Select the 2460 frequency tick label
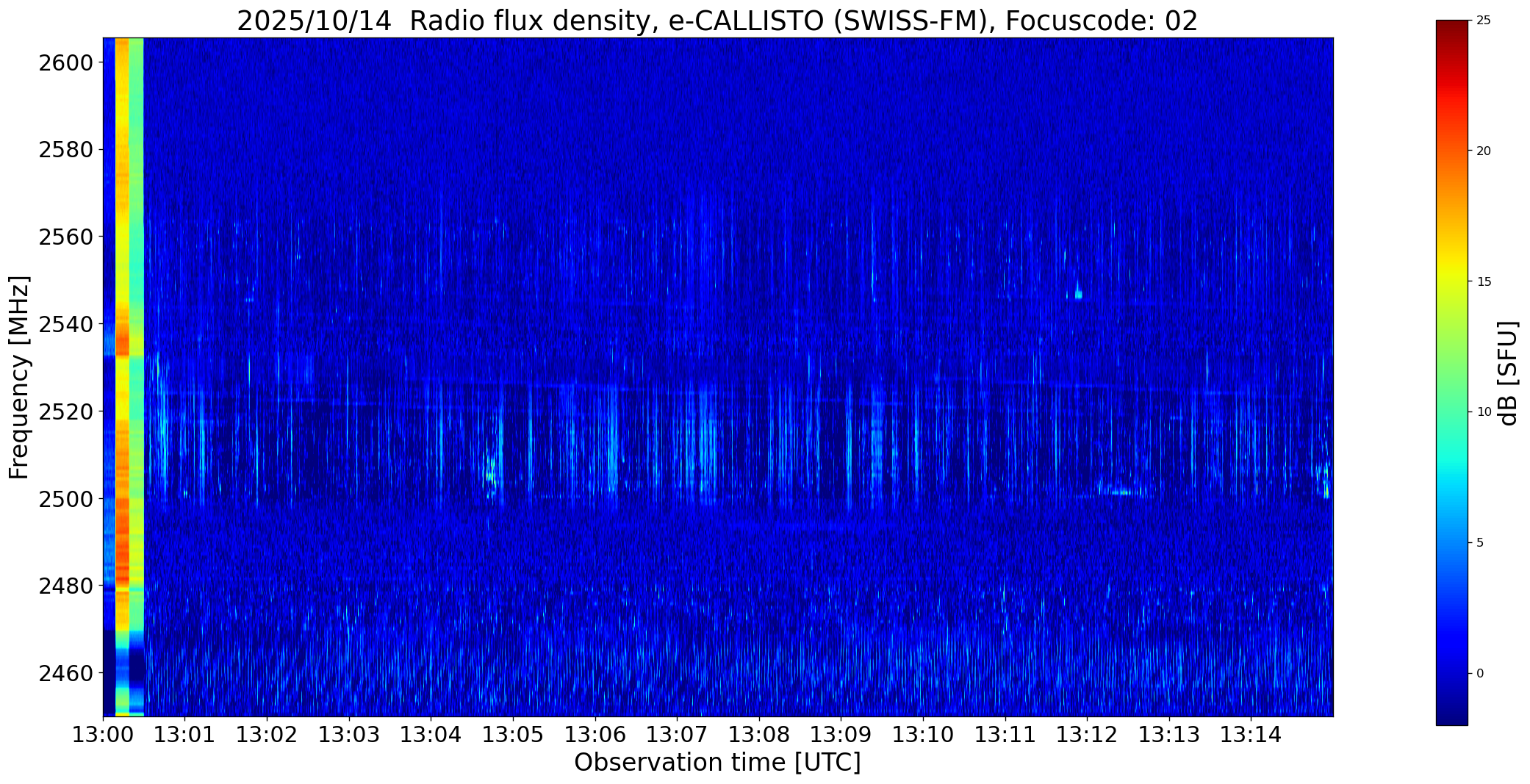The image size is (1530, 784). [x=65, y=673]
